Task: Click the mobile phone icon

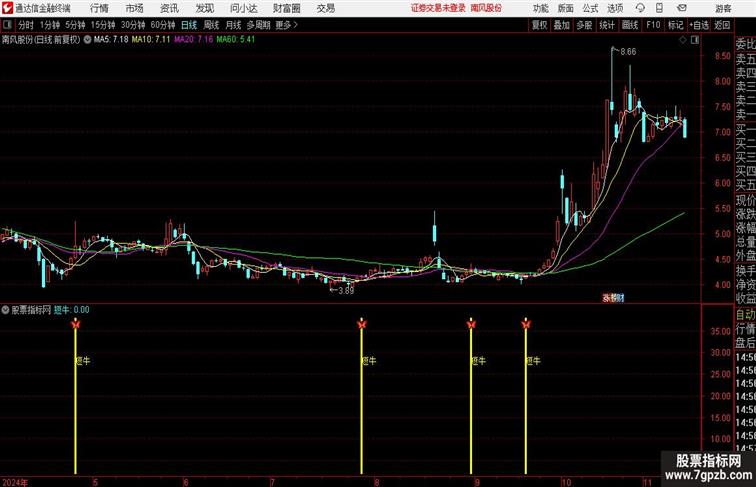Action: coord(660,8)
